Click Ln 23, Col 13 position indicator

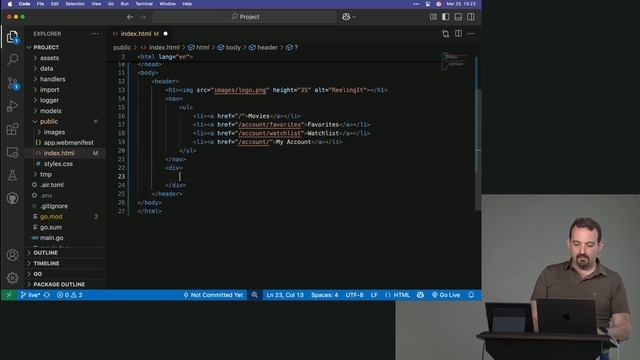285,295
